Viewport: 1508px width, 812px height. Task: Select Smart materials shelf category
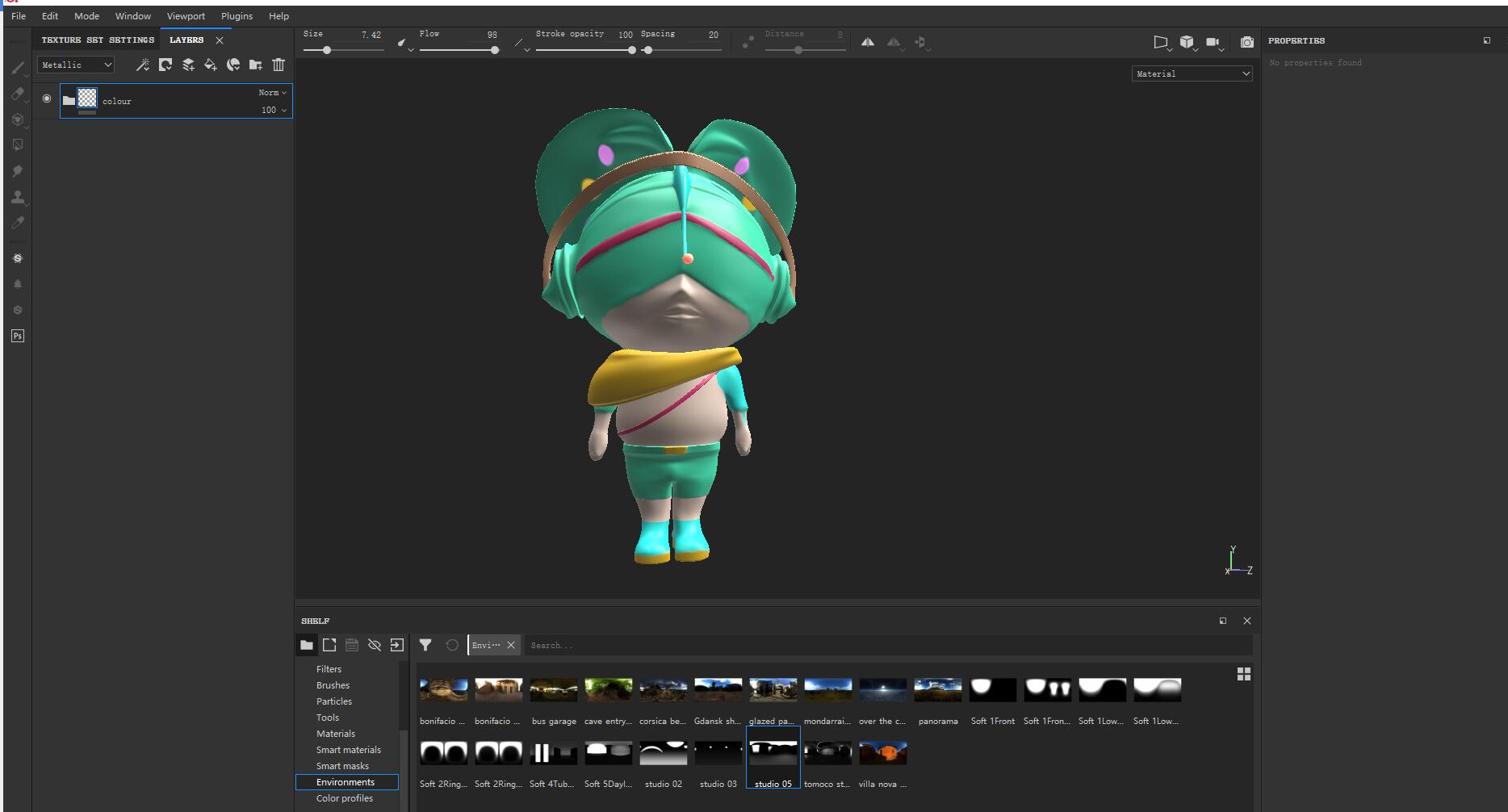click(x=348, y=750)
